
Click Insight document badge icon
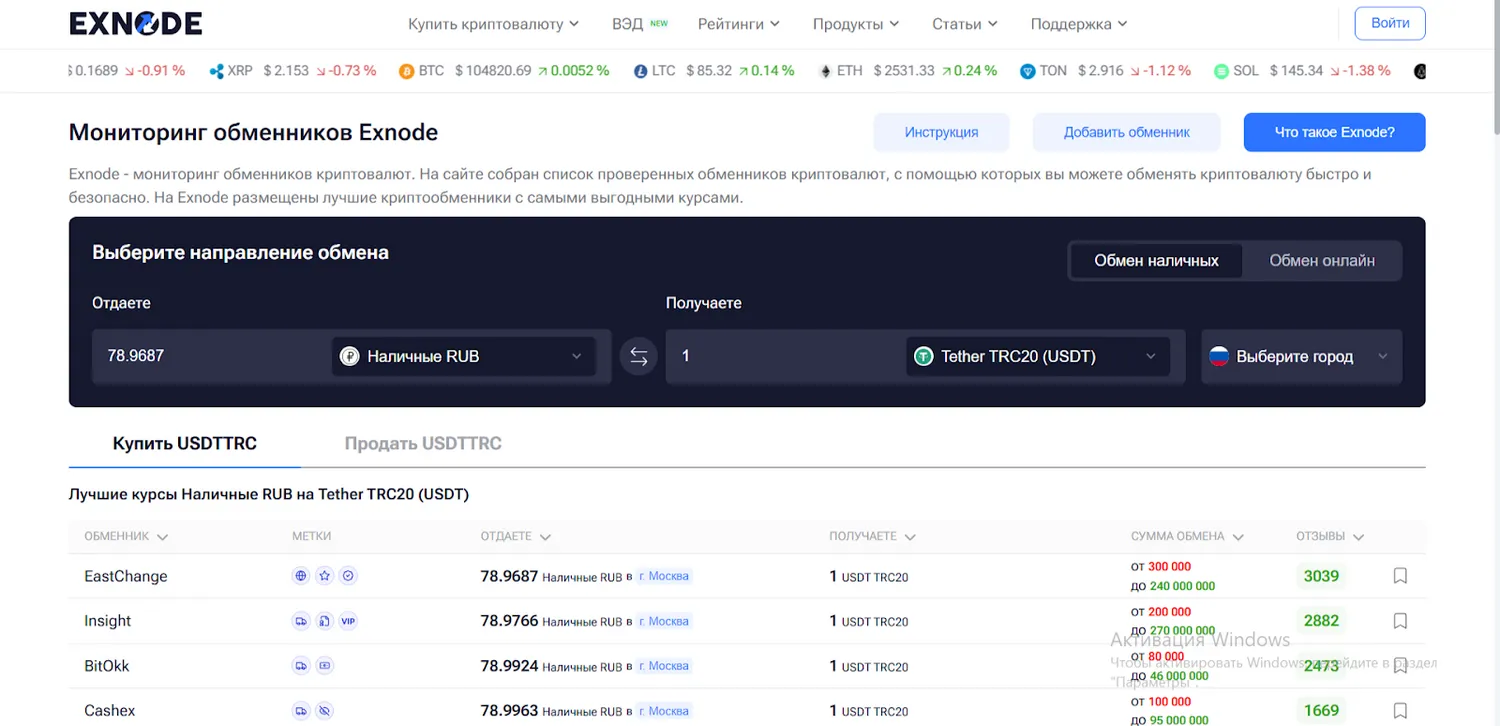[324, 621]
